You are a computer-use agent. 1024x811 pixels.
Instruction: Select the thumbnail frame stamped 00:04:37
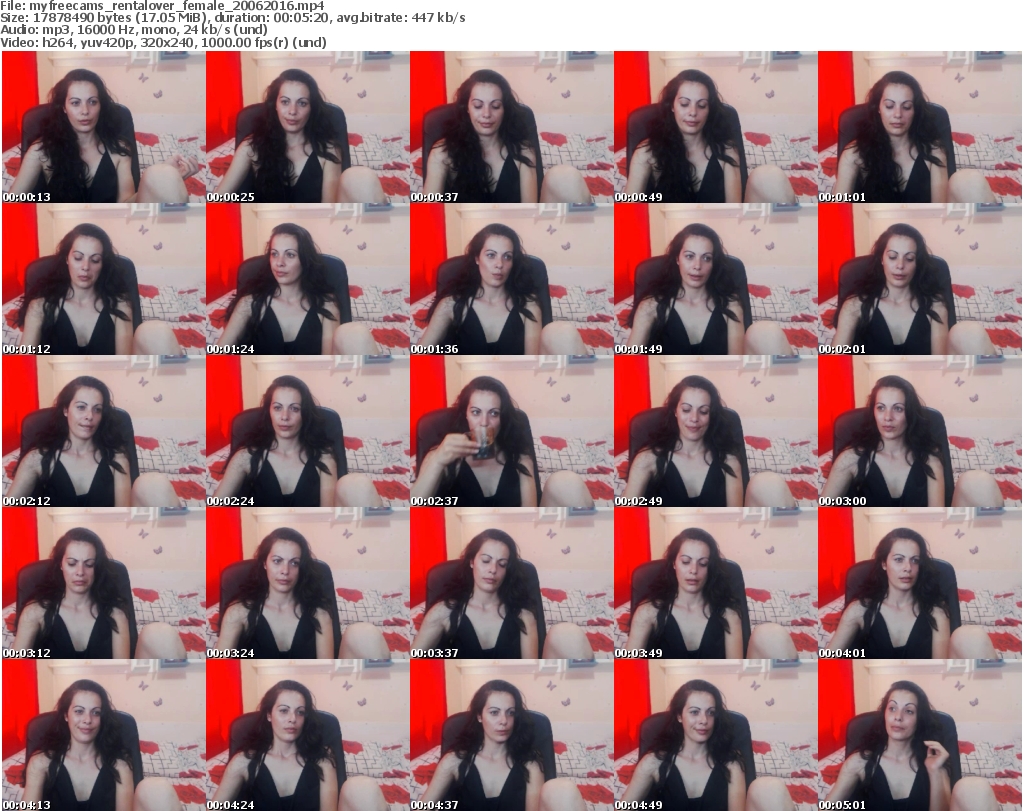pos(511,736)
